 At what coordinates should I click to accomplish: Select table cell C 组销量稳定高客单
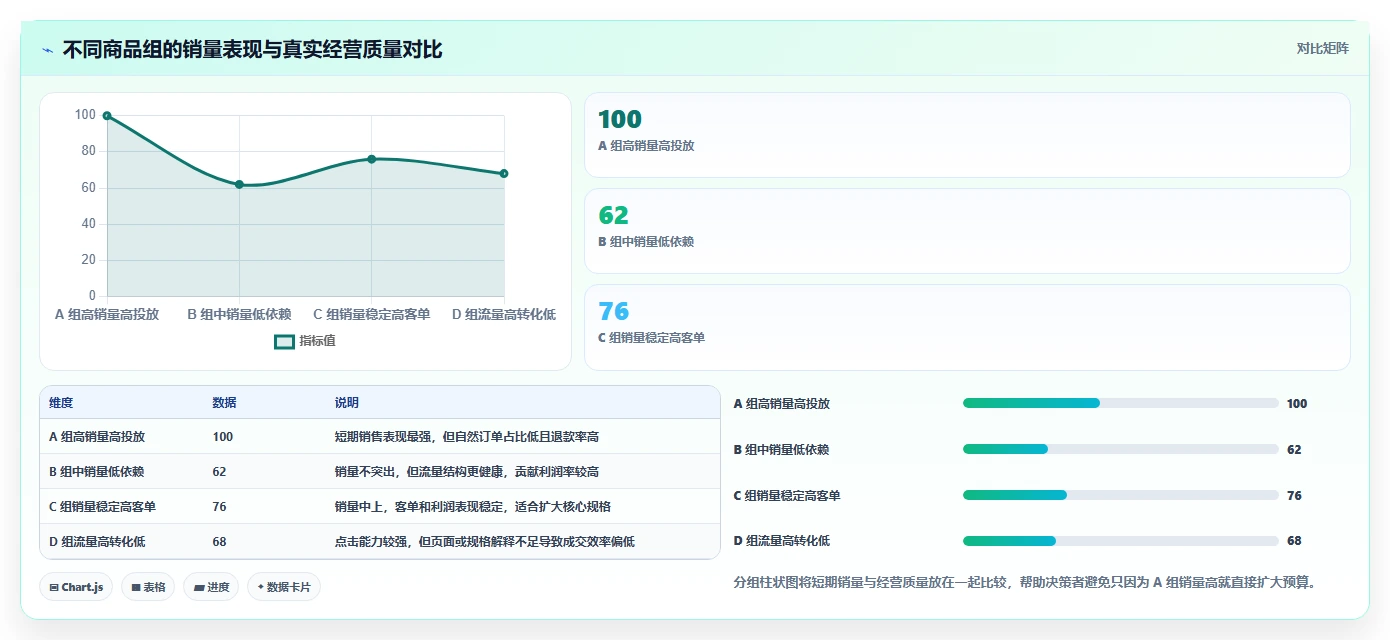[x=102, y=507]
